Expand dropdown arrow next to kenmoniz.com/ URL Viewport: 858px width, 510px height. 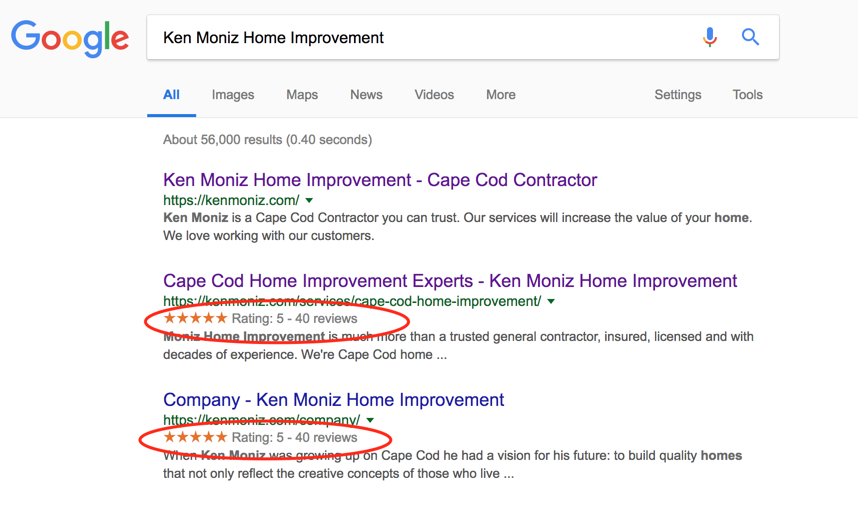tap(309, 200)
